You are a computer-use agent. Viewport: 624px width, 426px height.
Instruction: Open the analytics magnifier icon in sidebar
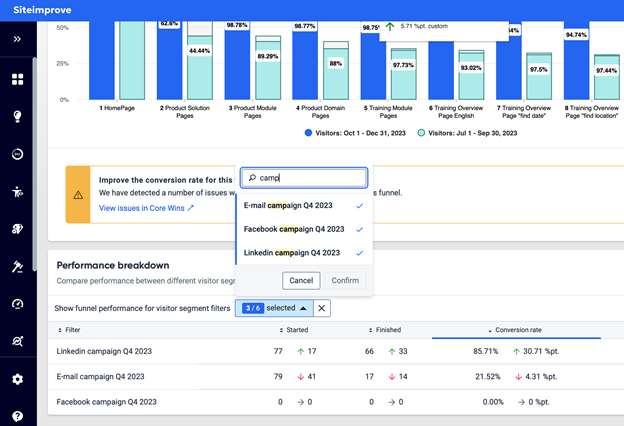(18, 341)
